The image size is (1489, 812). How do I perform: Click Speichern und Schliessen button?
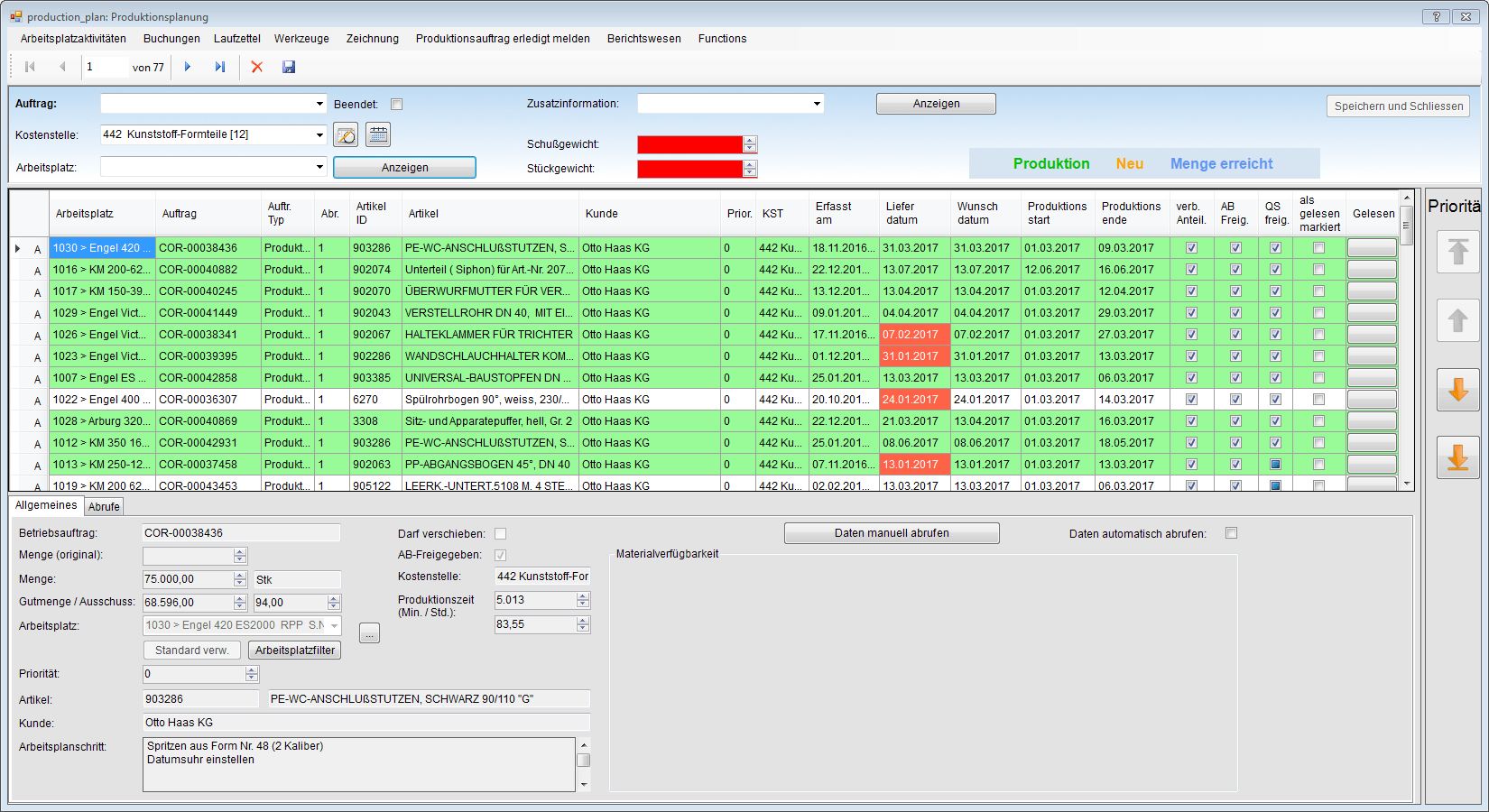pyautogui.click(x=1398, y=106)
